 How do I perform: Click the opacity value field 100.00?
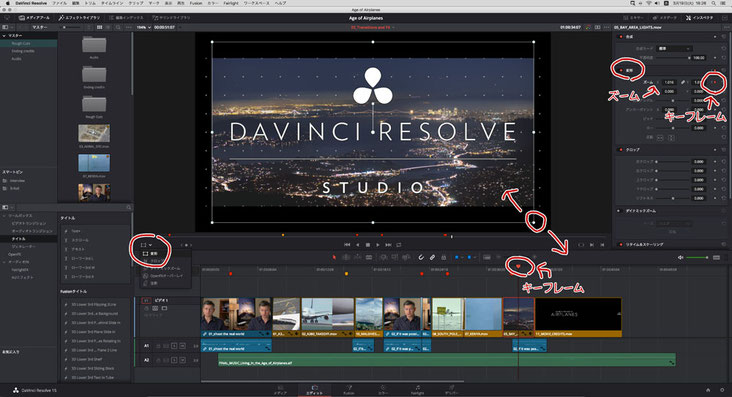pos(698,58)
